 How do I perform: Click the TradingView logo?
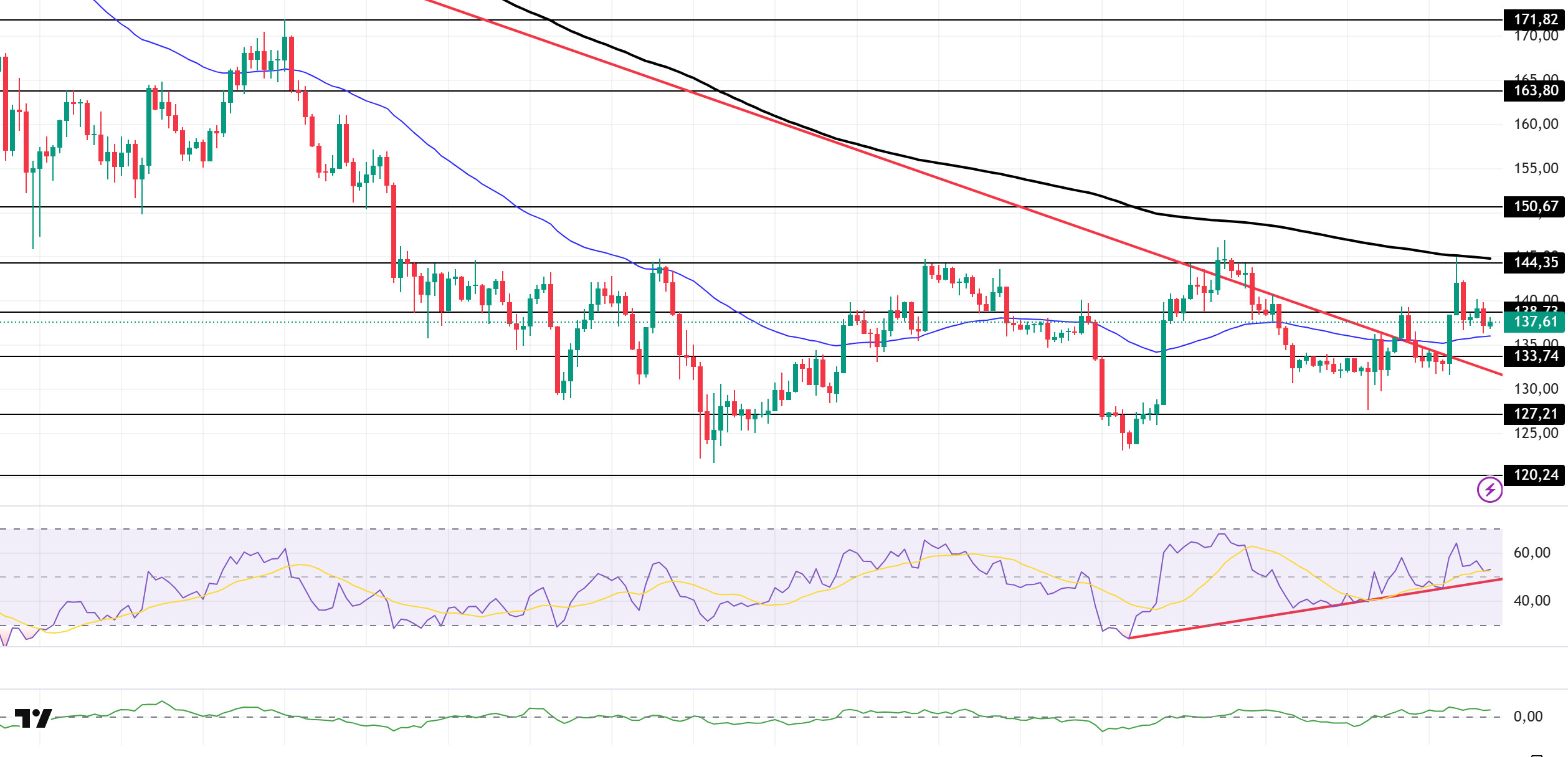point(33,718)
